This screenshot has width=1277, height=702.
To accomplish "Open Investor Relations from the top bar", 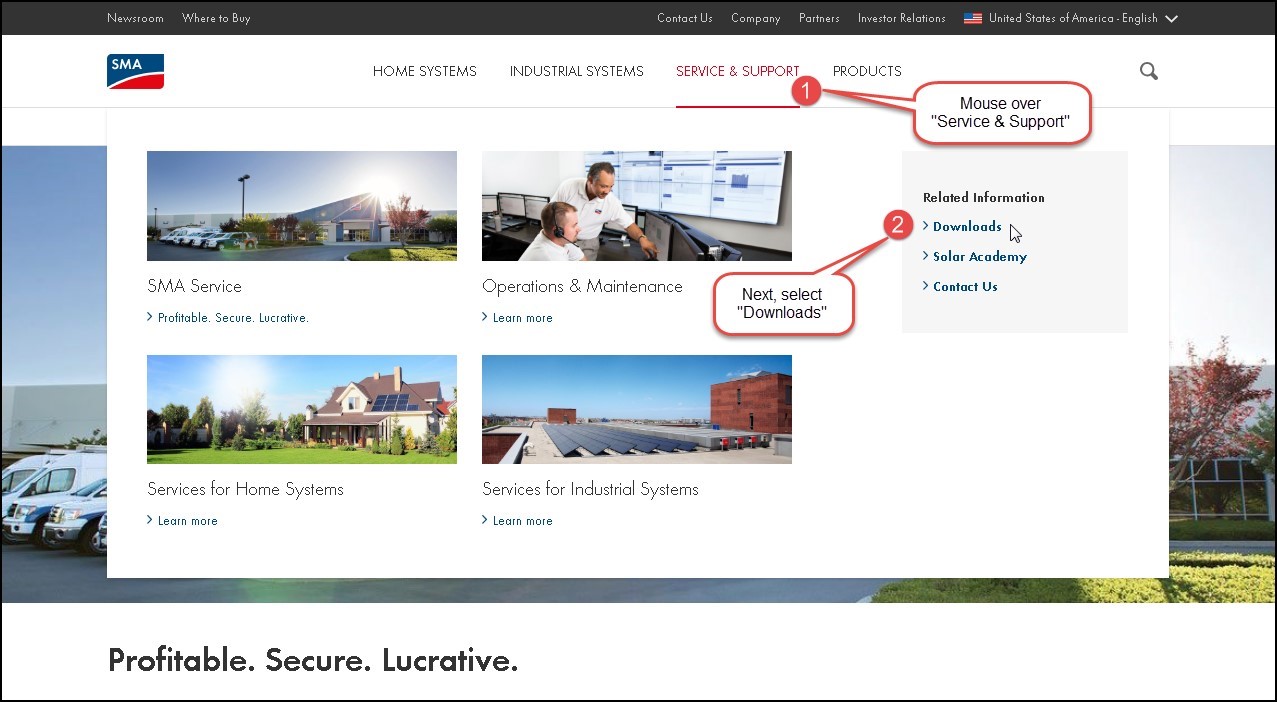I will (900, 17).
